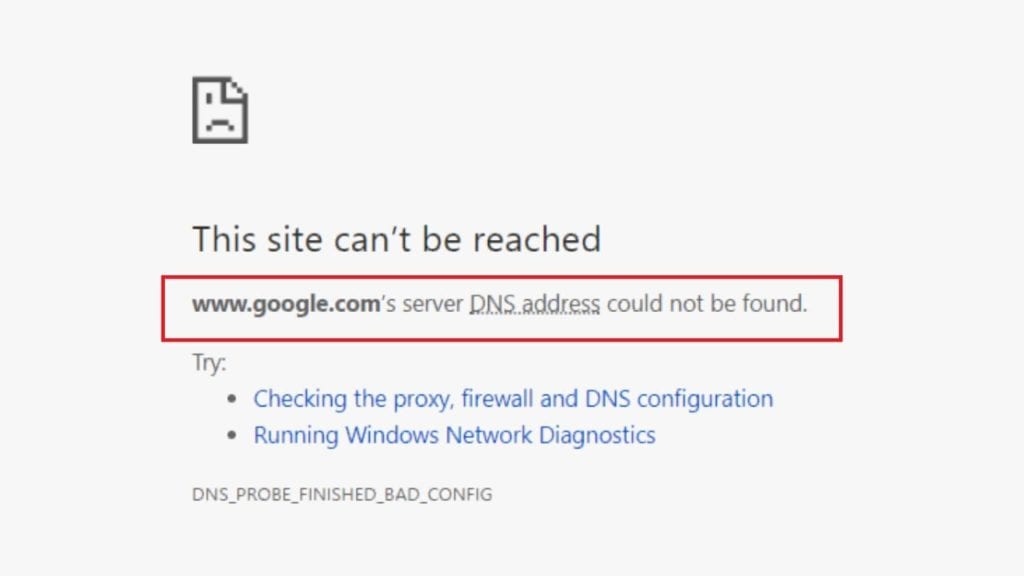
Task: Click the word 'server' in the error message
Action: (432, 304)
